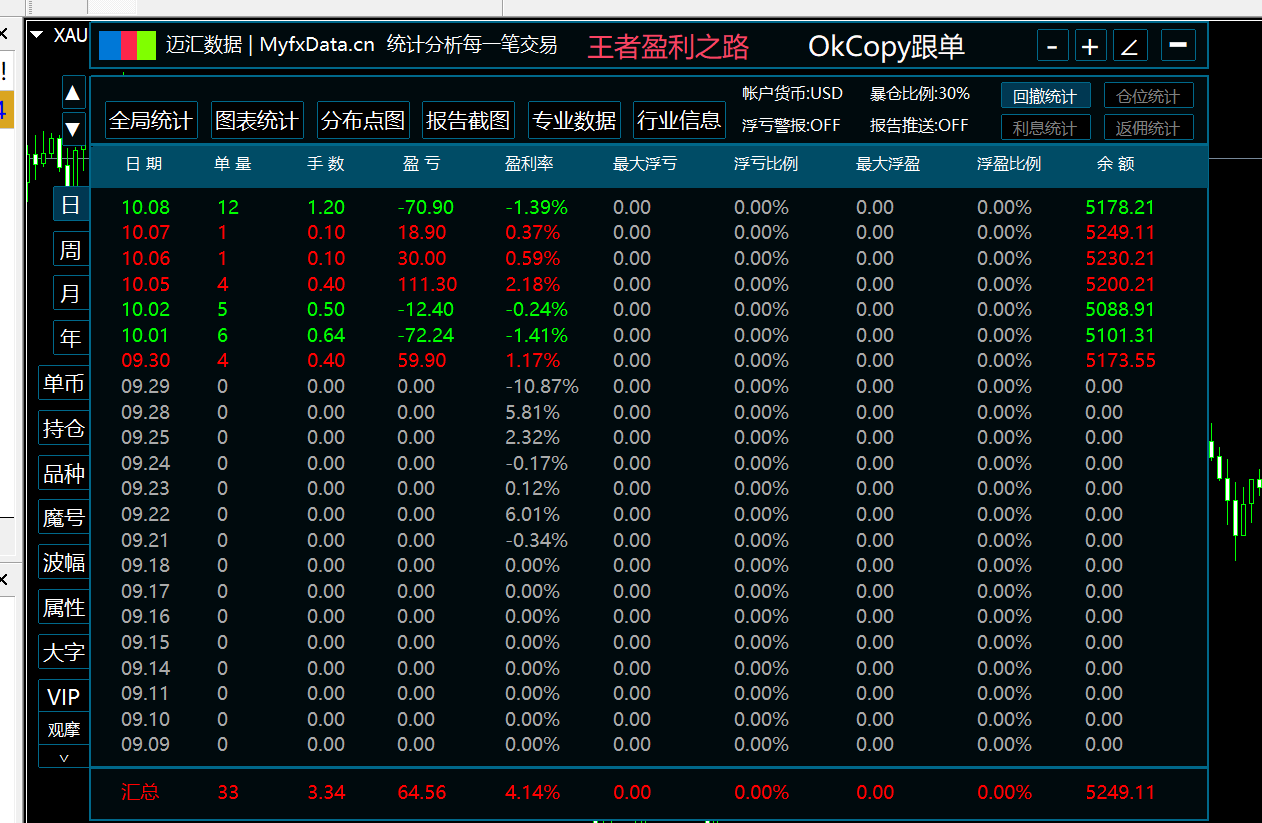The image size is (1262, 823).
Task: Click the plus button in the title bar
Action: 1090,46
